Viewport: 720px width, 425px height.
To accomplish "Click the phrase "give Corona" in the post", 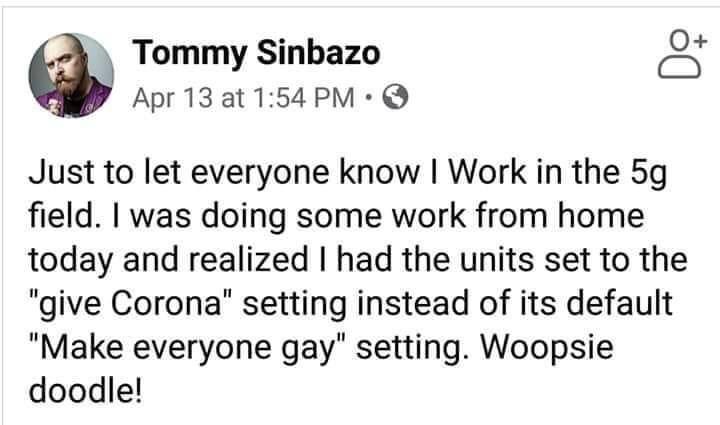I will (x=131, y=304).
